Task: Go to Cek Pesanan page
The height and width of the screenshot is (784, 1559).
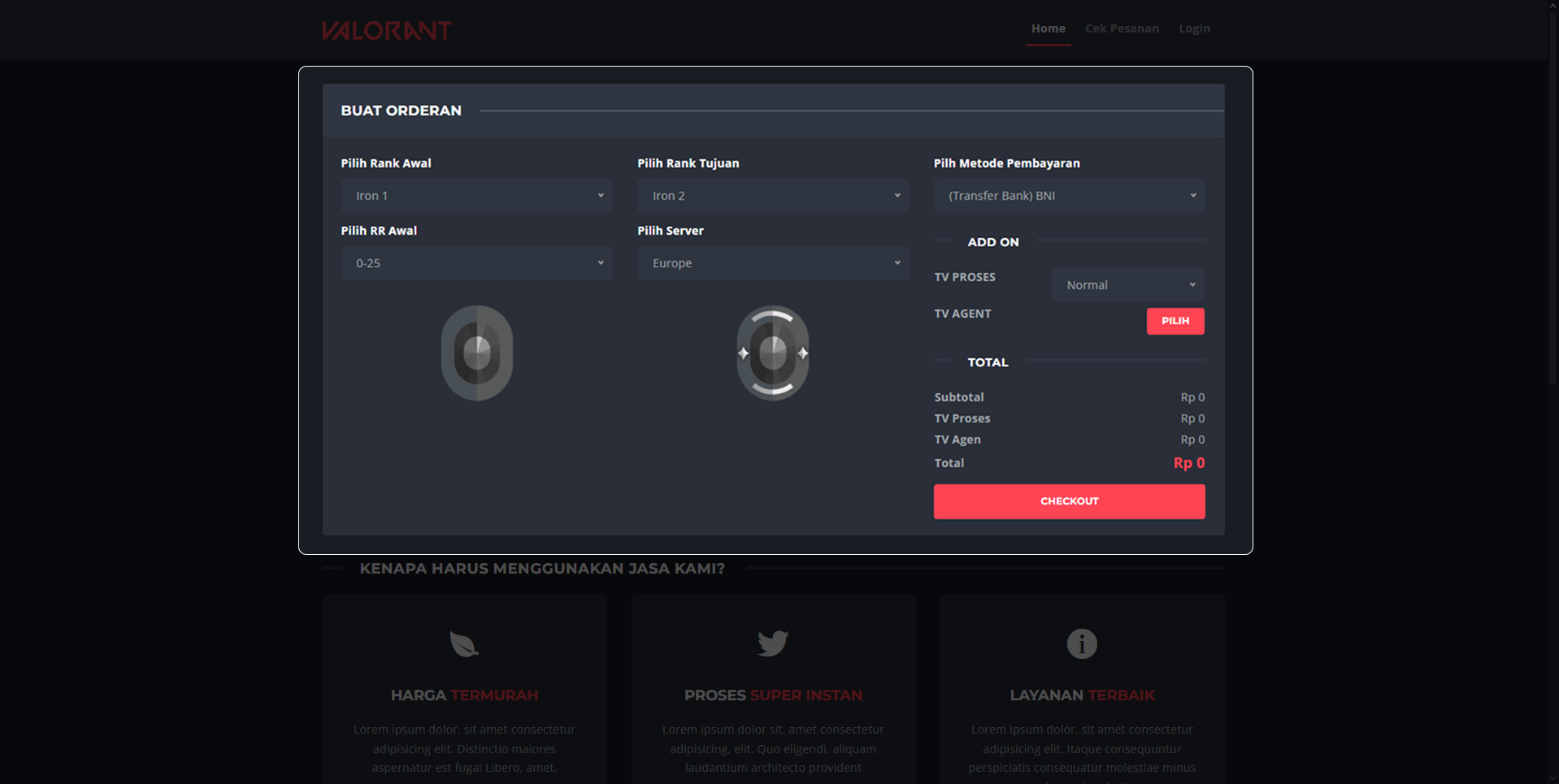Action: (1122, 28)
